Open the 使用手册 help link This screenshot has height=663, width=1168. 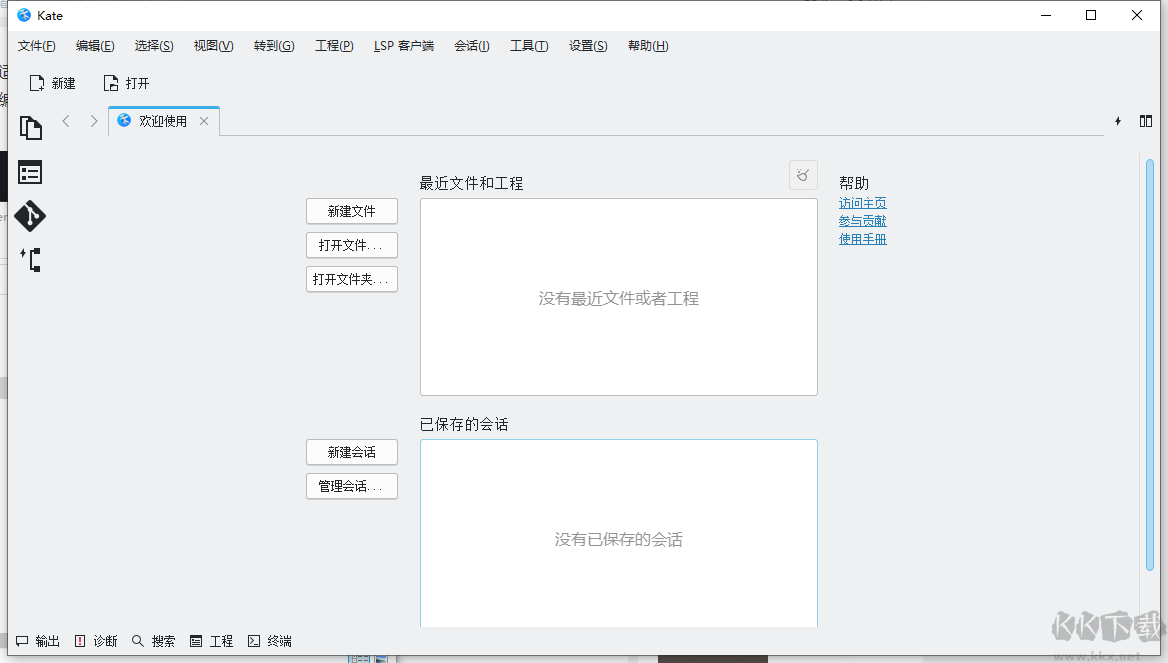pos(862,239)
